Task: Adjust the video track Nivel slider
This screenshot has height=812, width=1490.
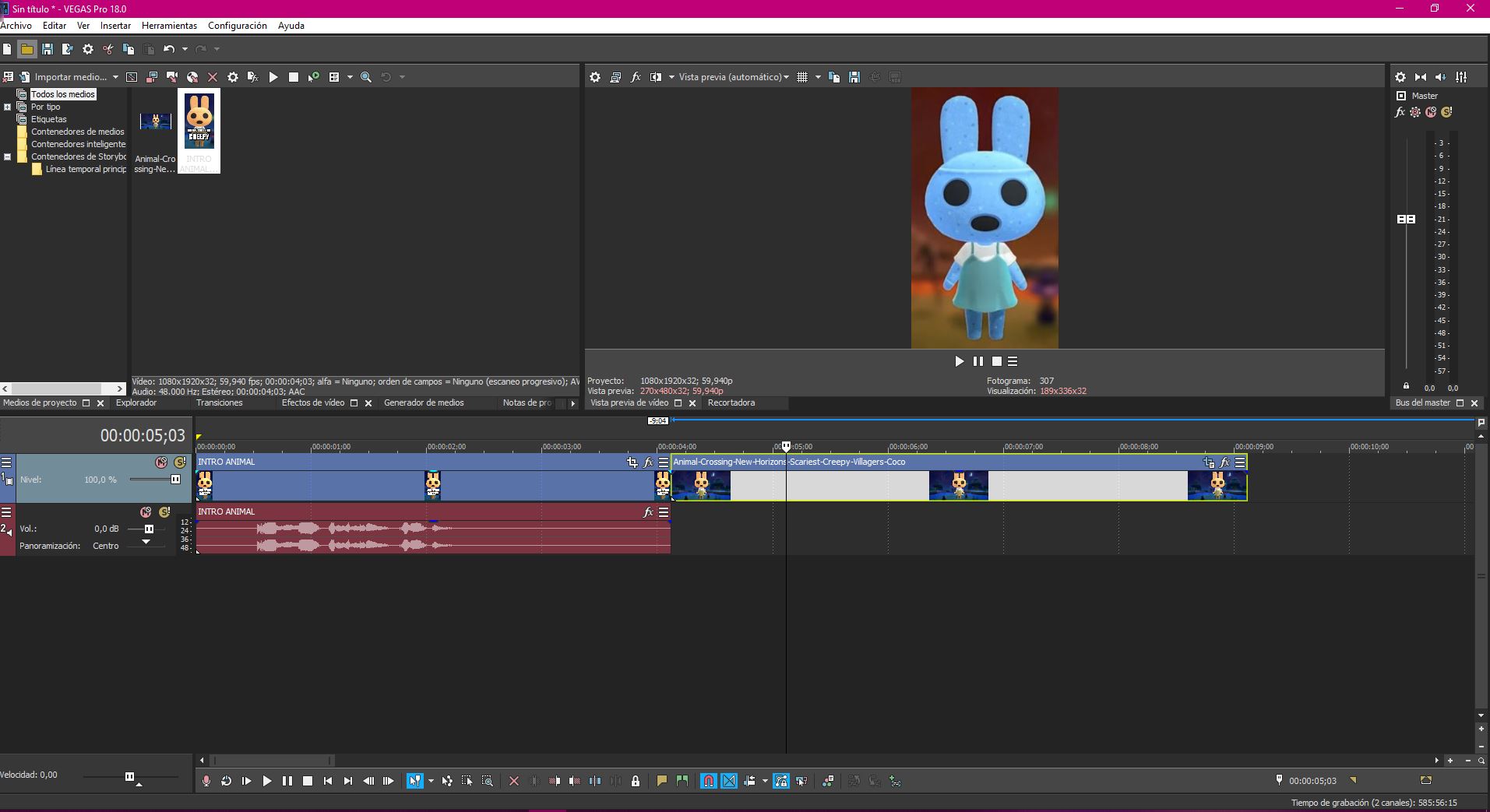Action: [175, 480]
